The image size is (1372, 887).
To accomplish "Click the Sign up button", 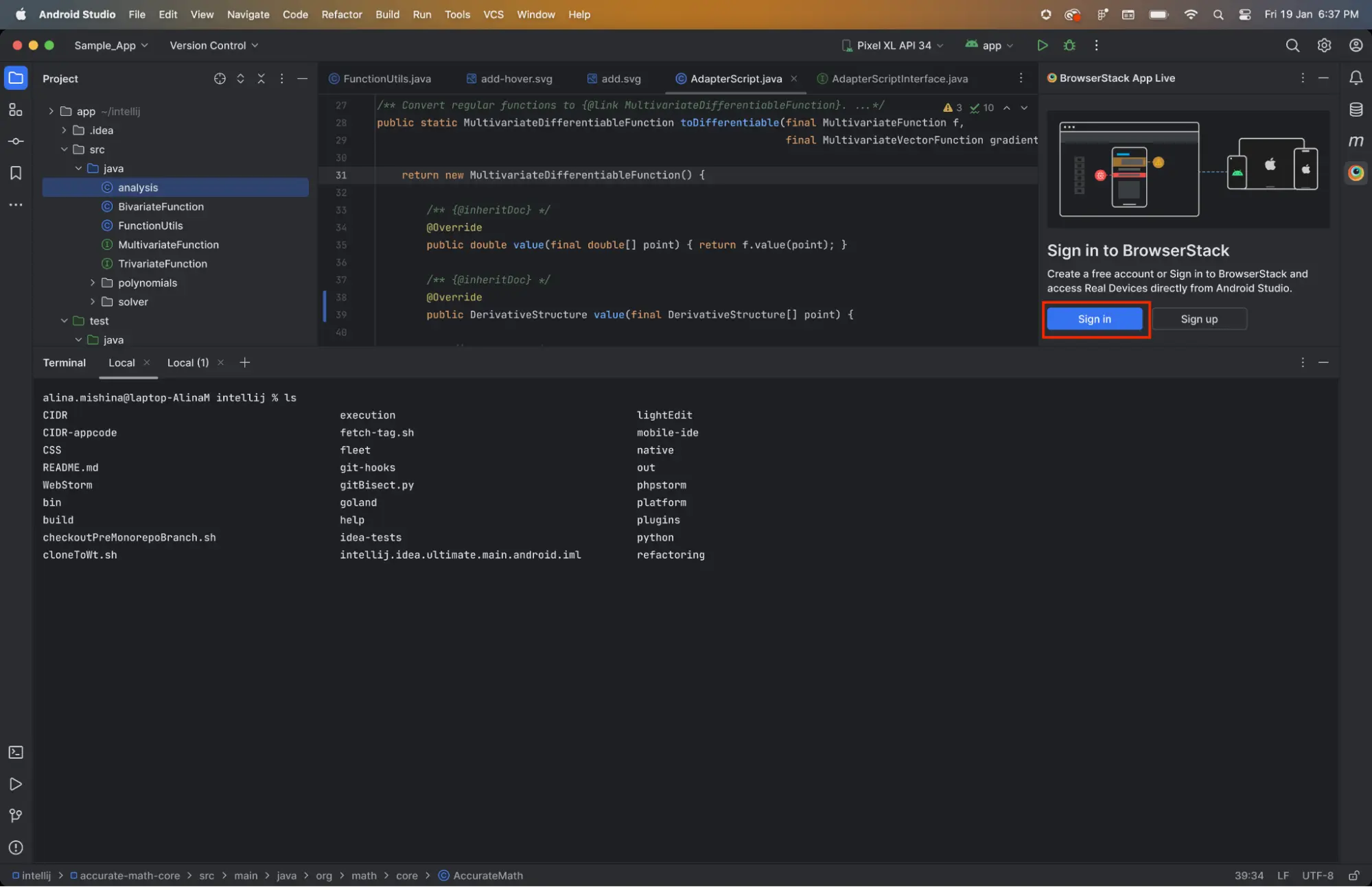I will click(1198, 319).
